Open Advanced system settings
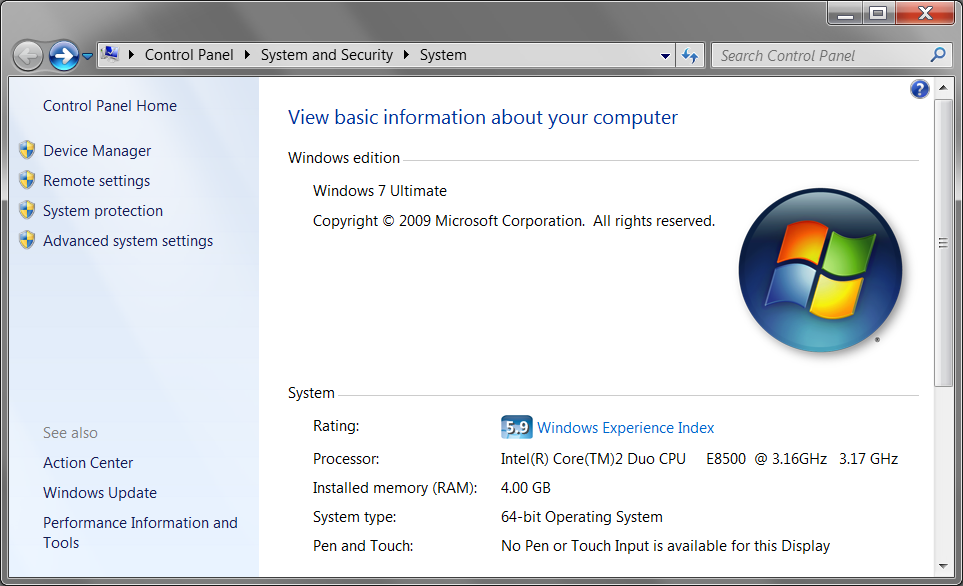This screenshot has height=586, width=963. pos(127,240)
